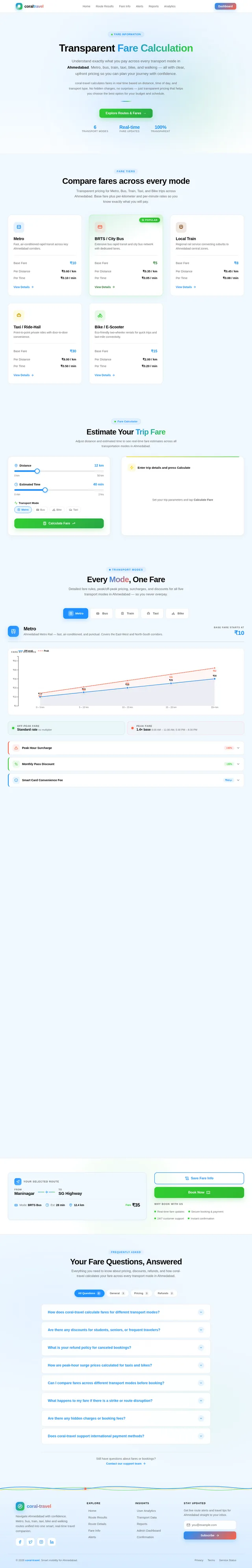The height and width of the screenshot is (1568, 252).
Task: Click the Contact our support team link
Action: (x=126, y=1463)
